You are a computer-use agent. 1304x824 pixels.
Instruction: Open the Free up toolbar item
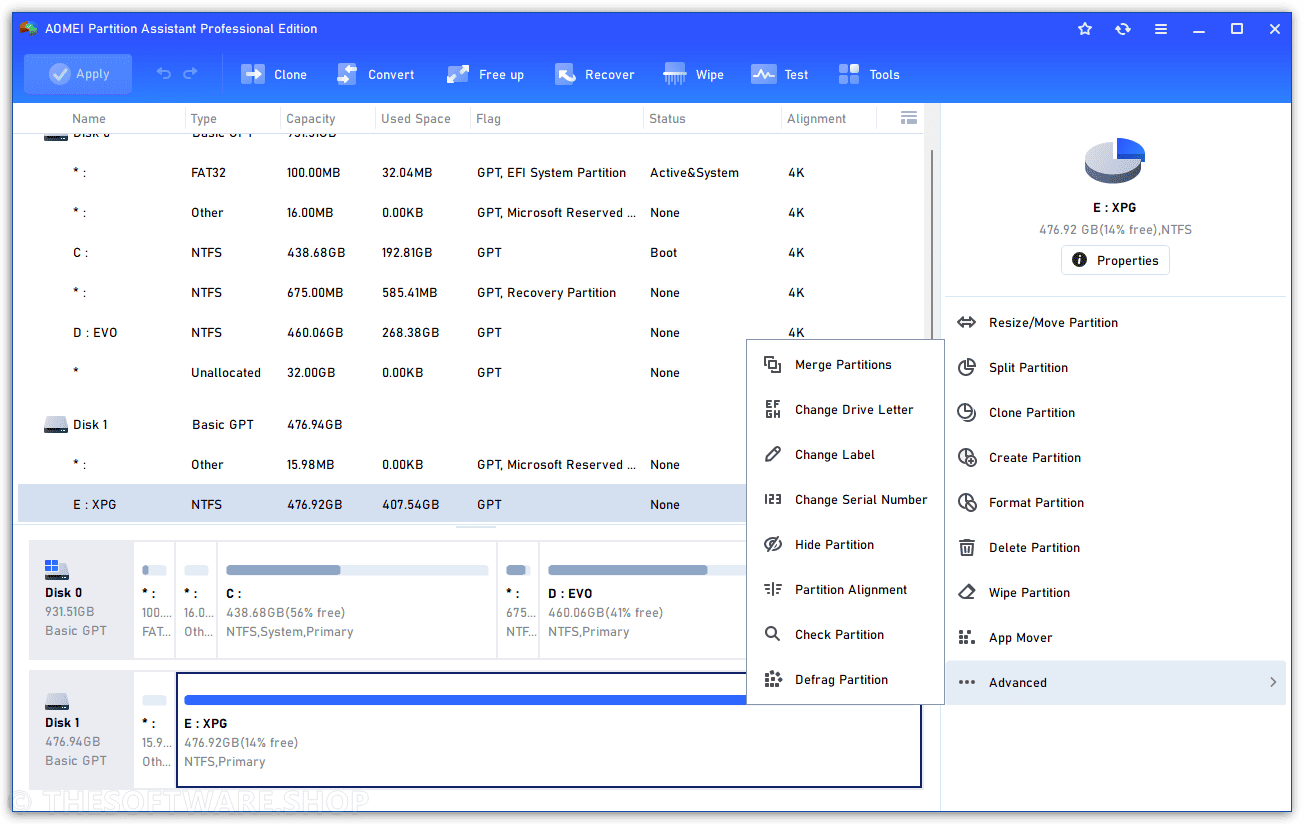pos(486,74)
